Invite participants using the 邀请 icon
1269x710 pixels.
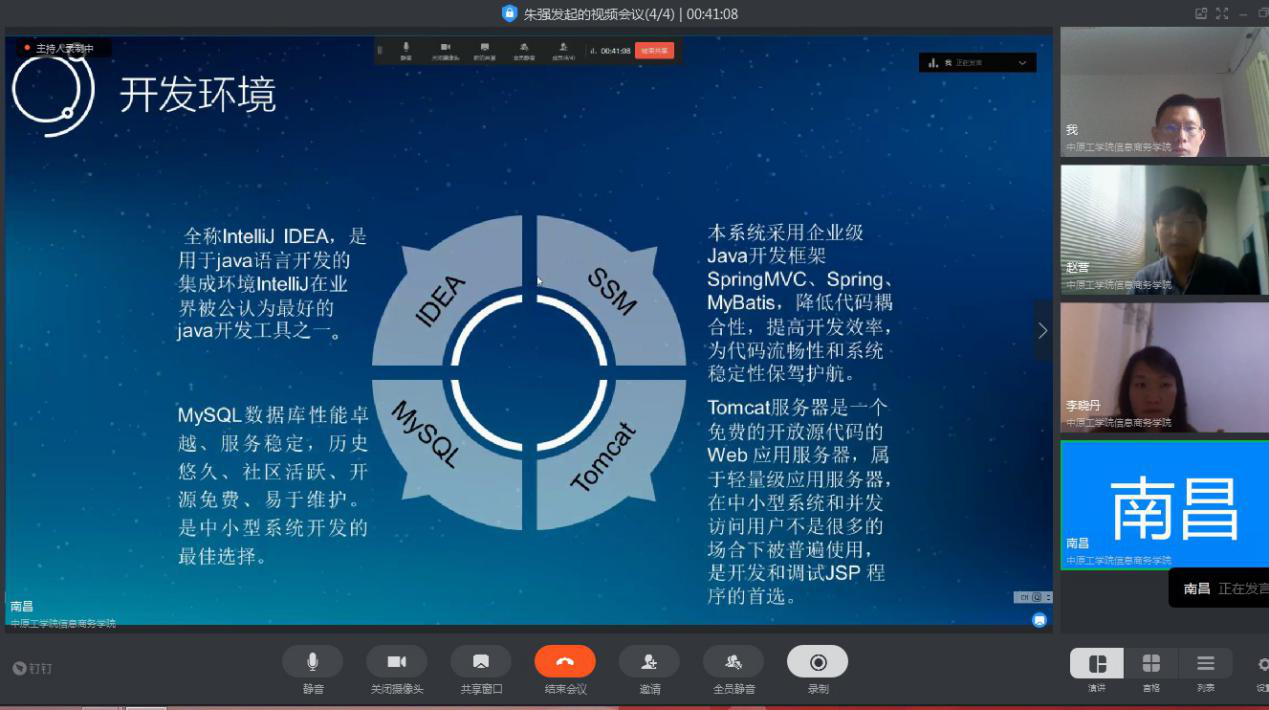[x=649, y=662]
